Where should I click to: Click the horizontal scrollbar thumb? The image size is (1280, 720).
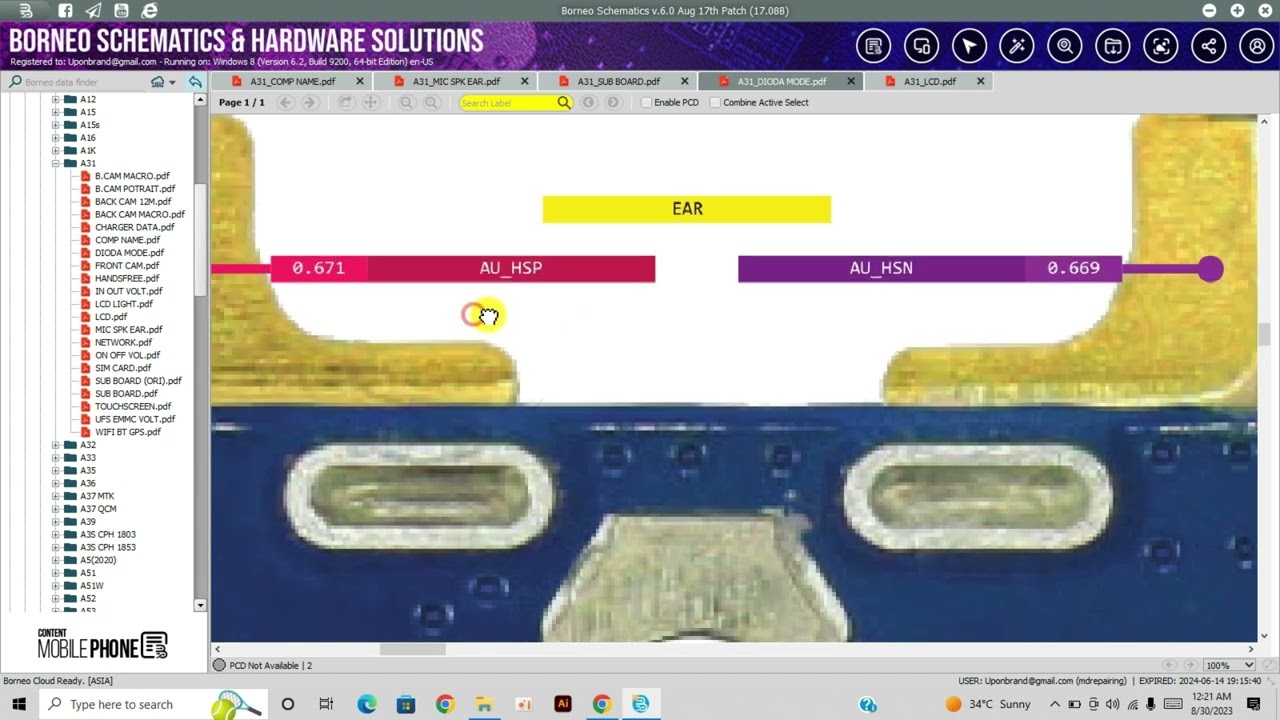(412, 649)
